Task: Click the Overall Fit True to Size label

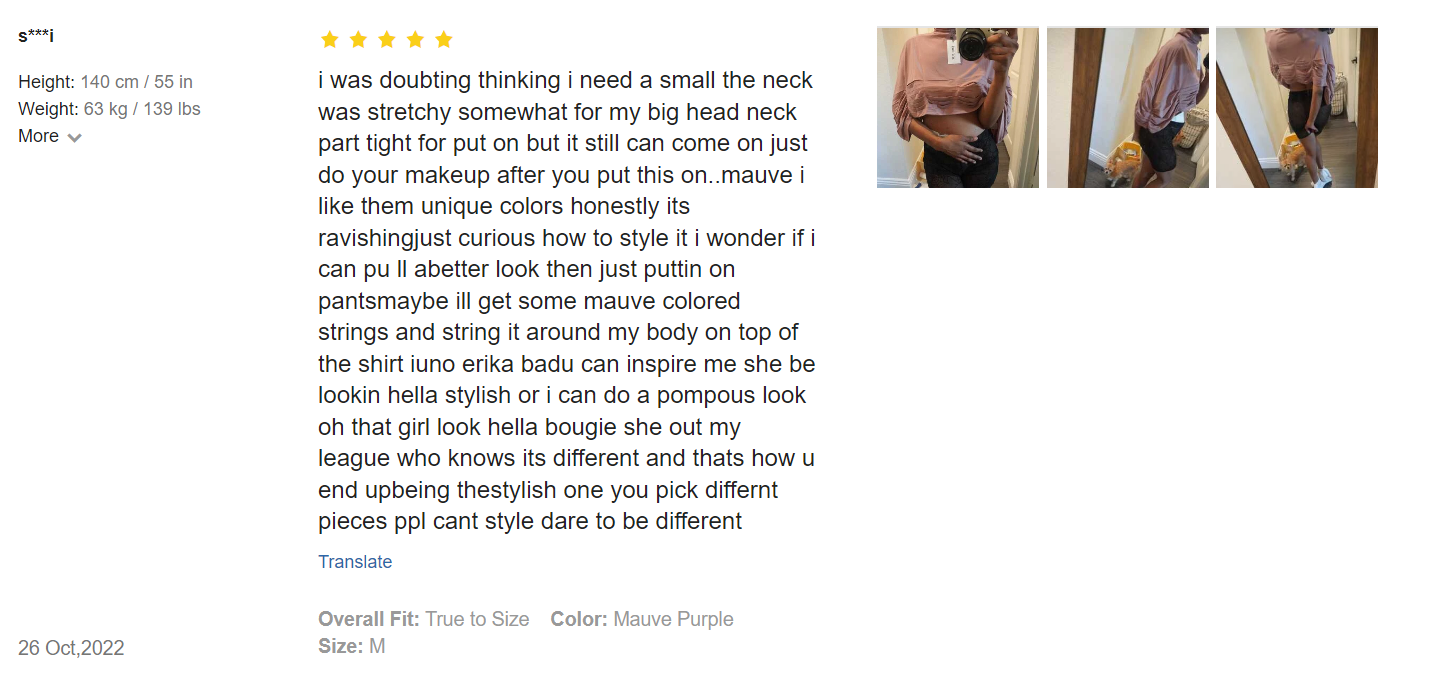Action: (423, 619)
